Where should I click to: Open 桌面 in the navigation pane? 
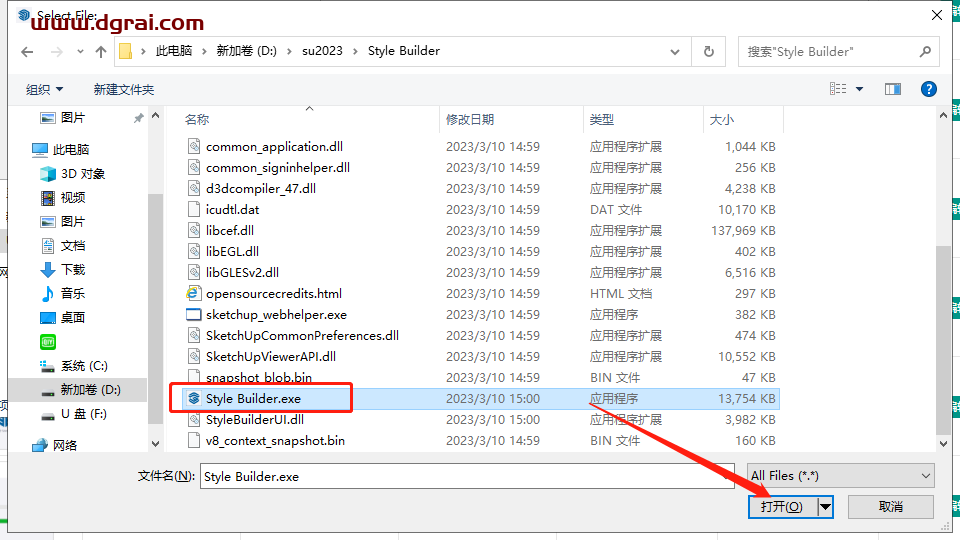pos(73,317)
